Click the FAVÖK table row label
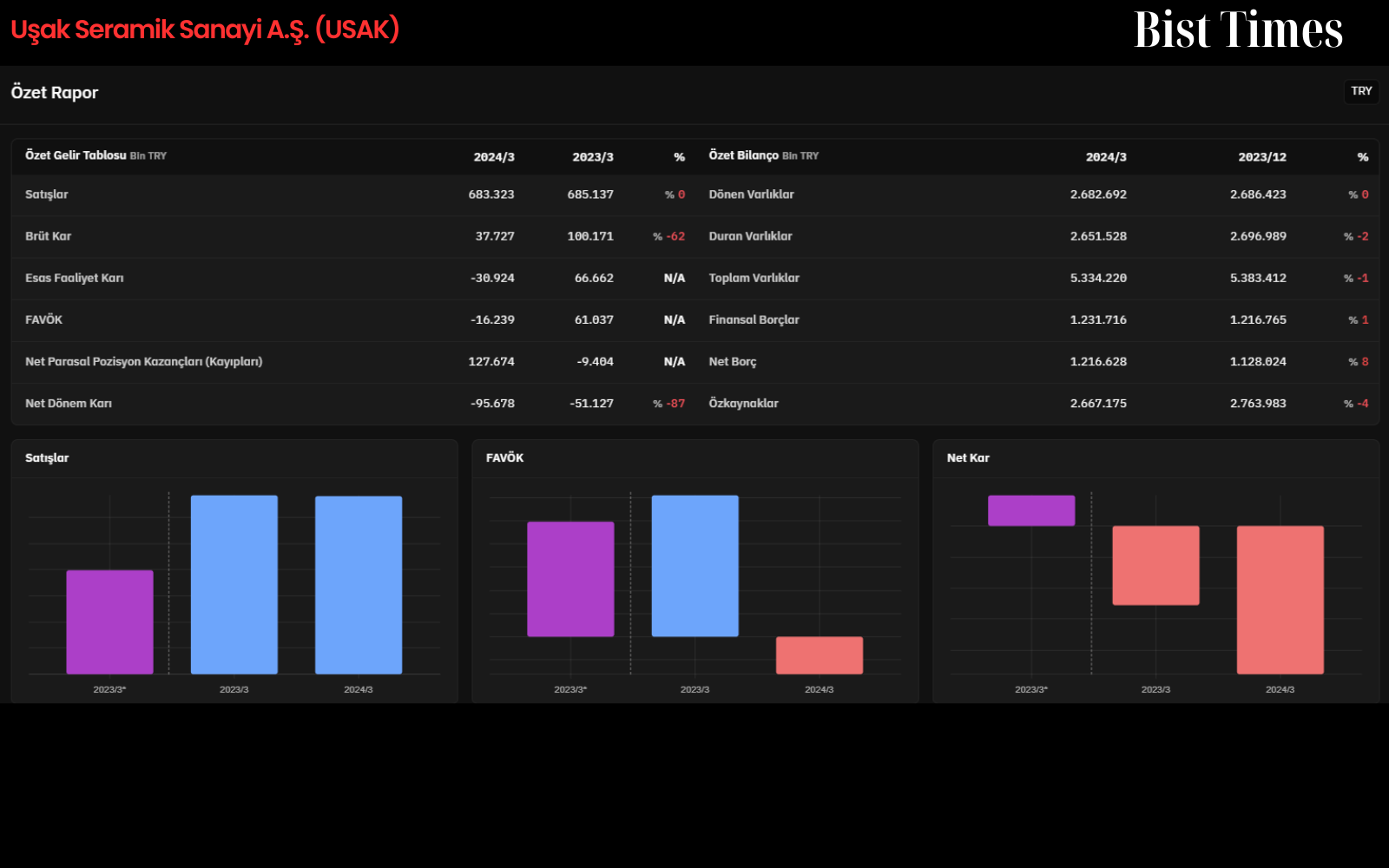The height and width of the screenshot is (868, 1389). (x=44, y=319)
